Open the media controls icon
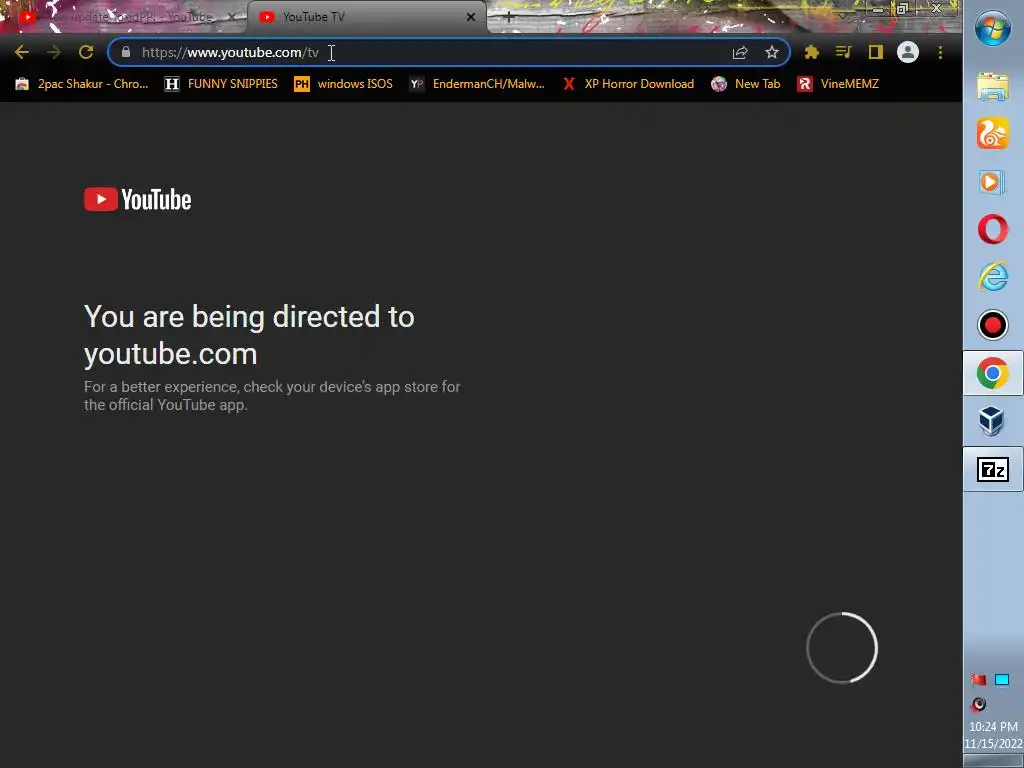The image size is (1024, 768). click(x=844, y=52)
